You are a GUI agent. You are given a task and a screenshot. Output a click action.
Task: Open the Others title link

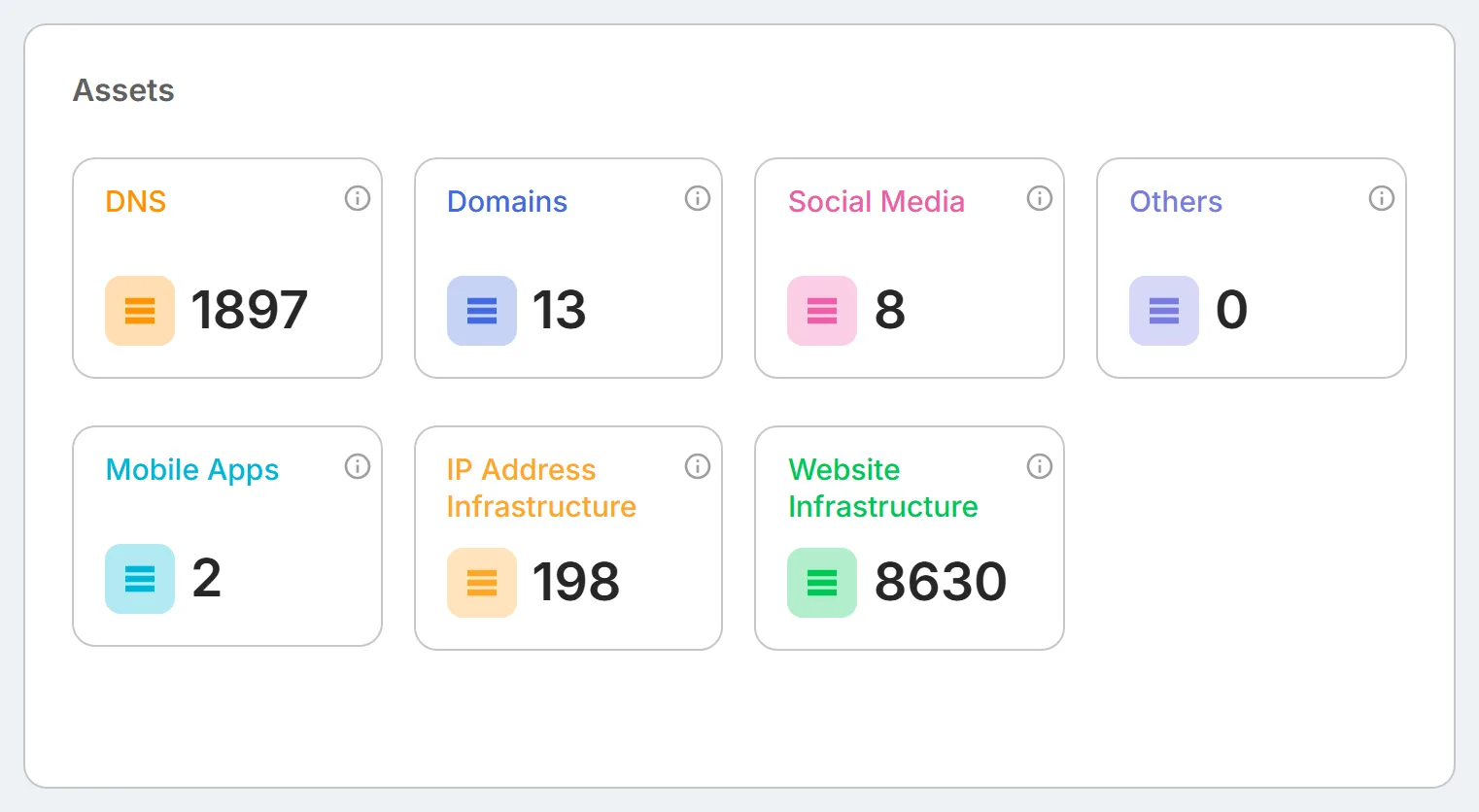[x=1176, y=201]
